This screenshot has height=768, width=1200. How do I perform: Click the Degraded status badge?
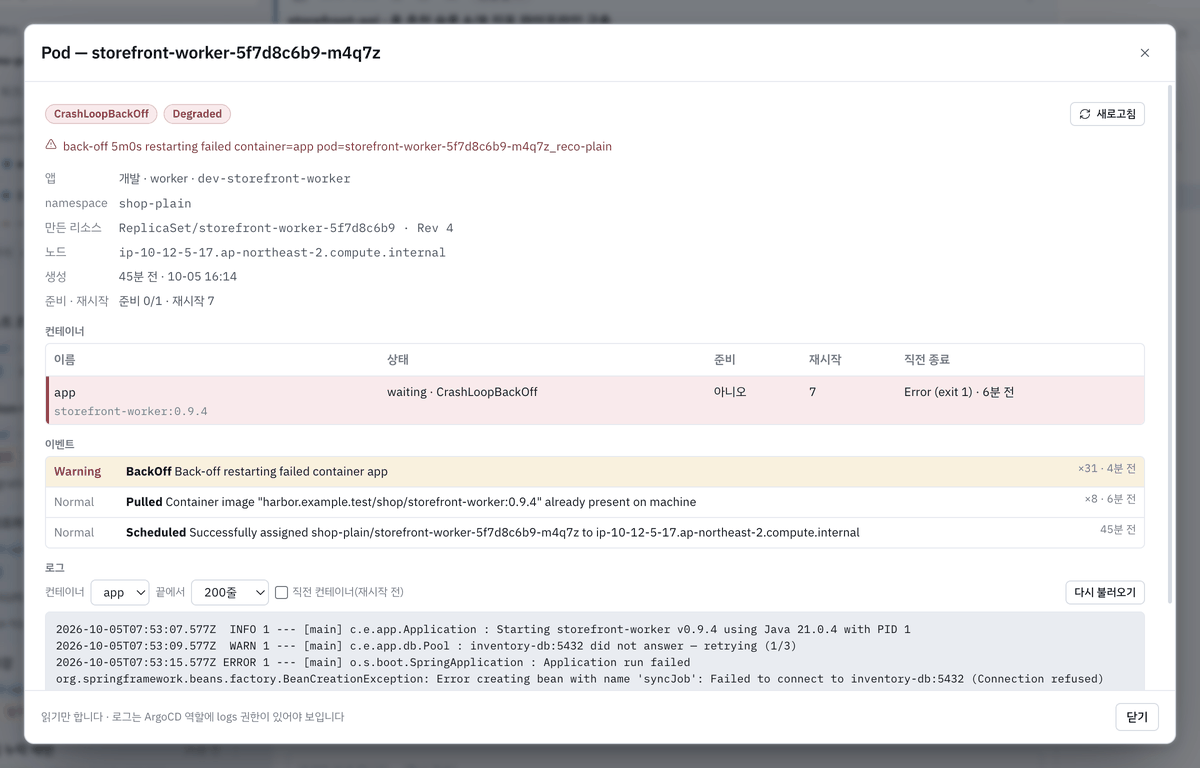(197, 114)
